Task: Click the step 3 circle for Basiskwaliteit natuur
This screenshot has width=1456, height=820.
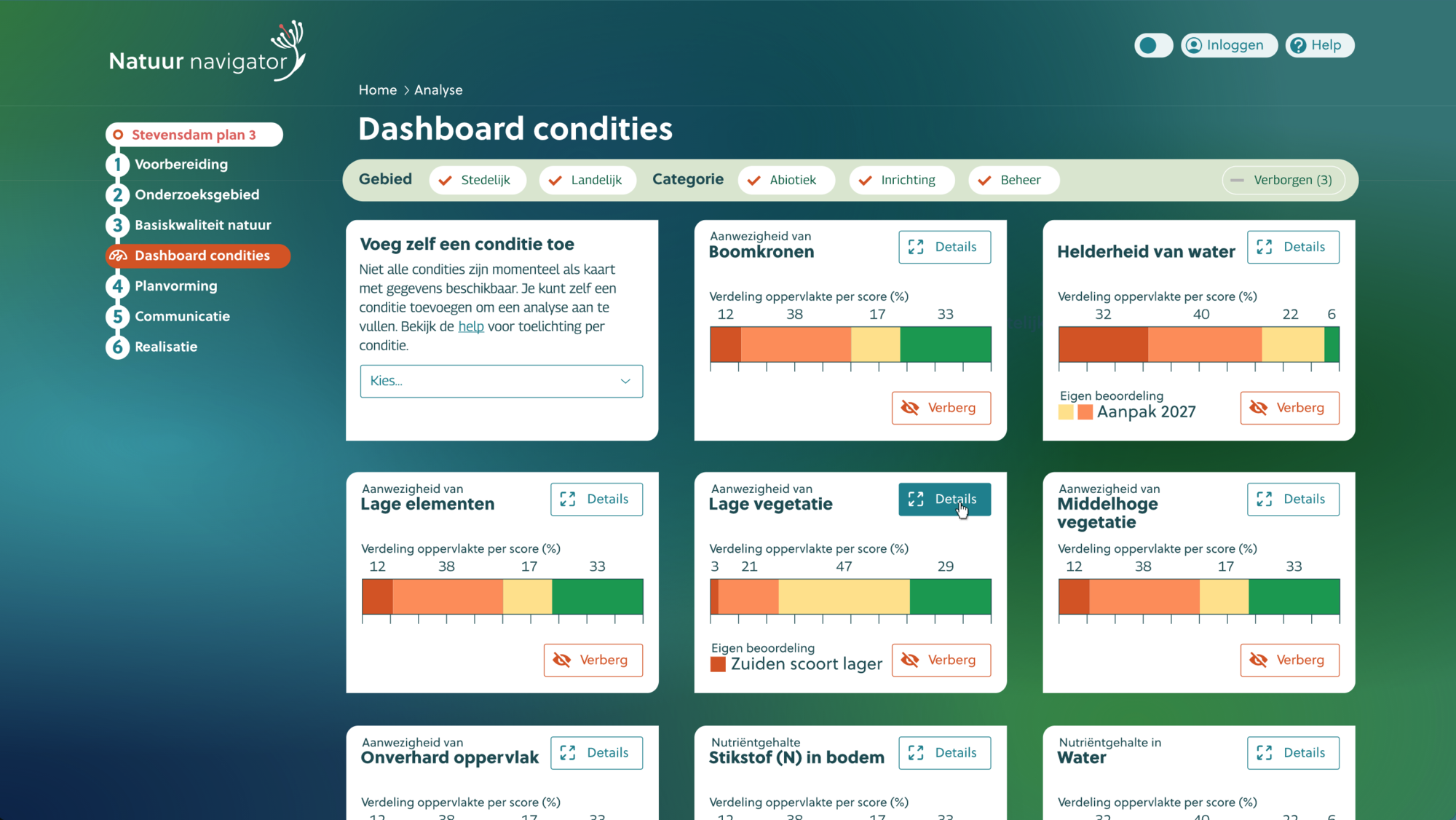Action: 117,226
